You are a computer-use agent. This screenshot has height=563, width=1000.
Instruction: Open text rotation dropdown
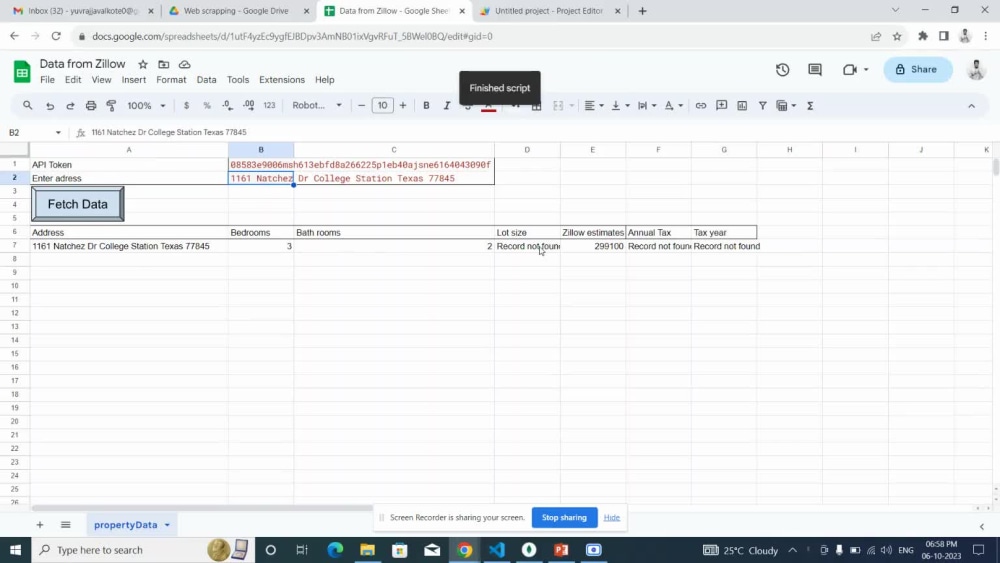pos(673,106)
